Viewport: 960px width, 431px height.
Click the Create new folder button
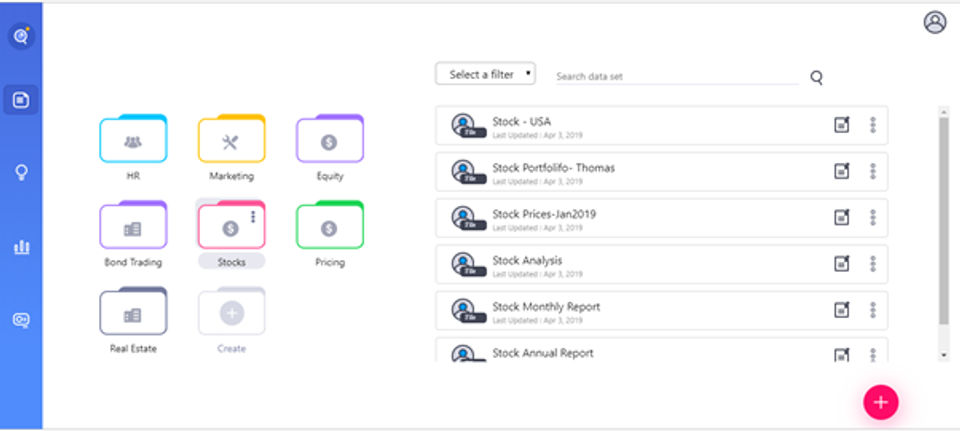[x=231, y=314]
